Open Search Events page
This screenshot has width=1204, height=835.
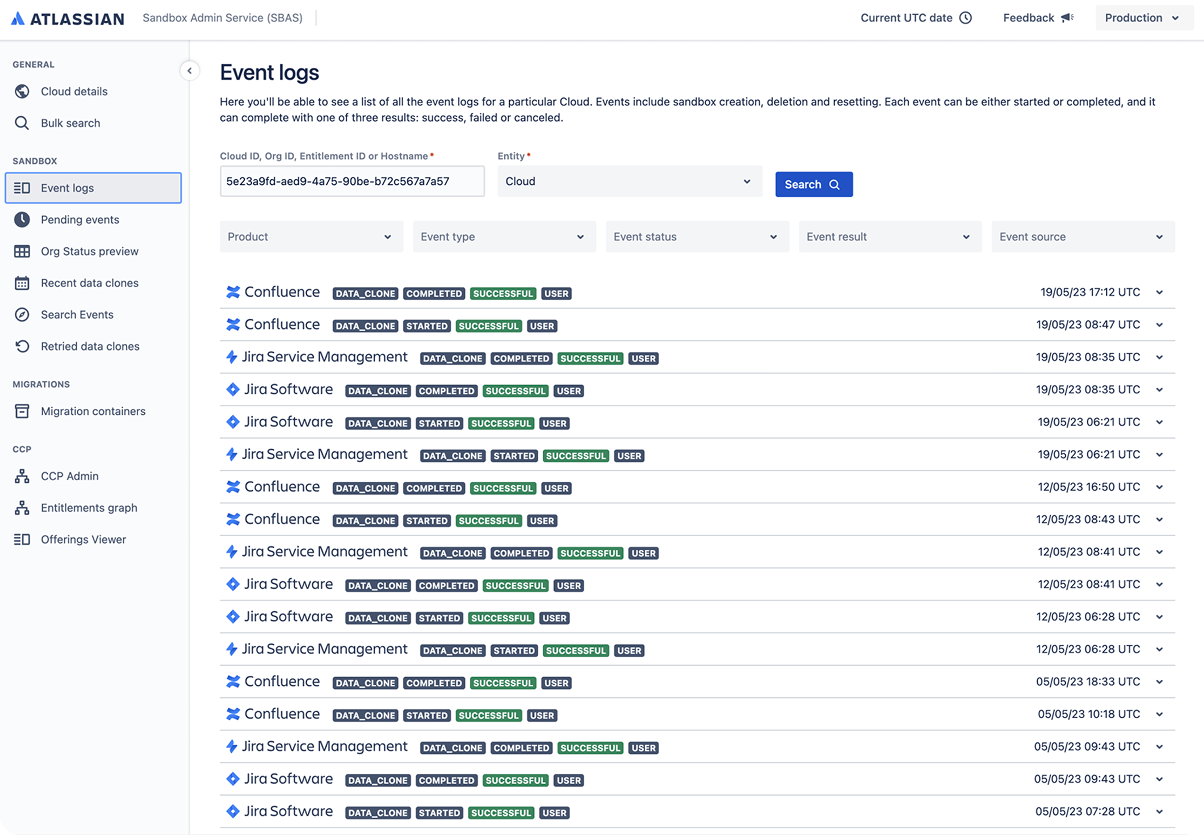coord(93,314)
